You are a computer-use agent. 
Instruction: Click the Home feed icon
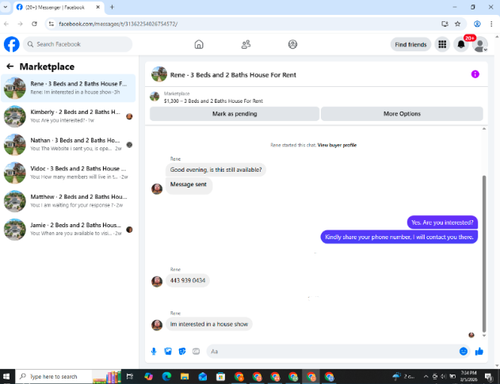(199, 44)
